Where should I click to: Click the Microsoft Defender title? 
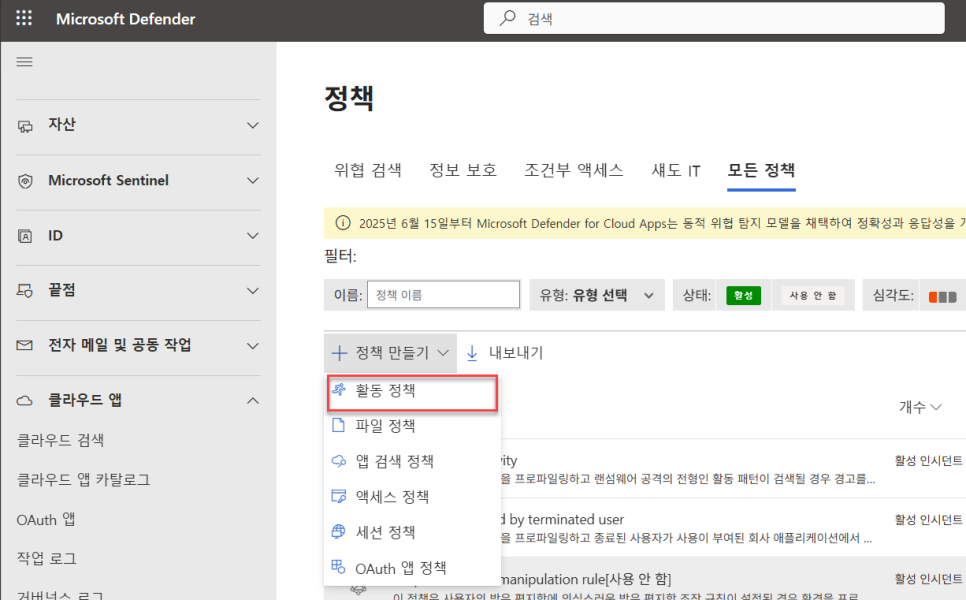click(x=126, y=18)
